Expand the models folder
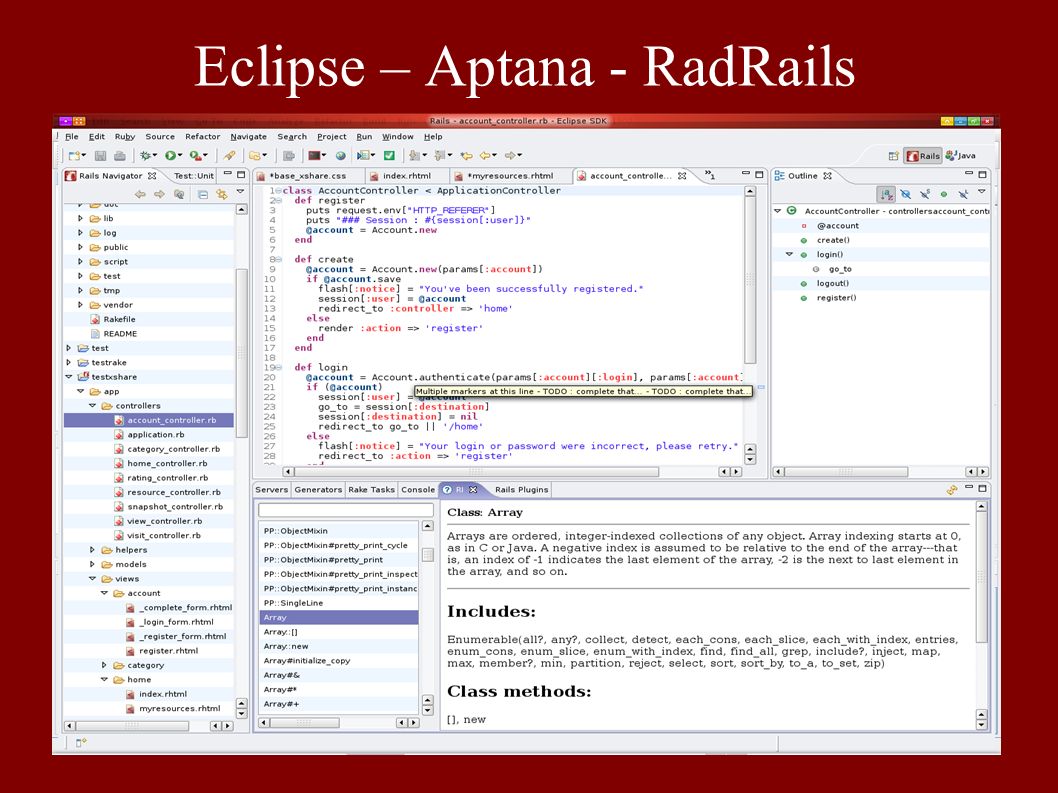 (92, 564)
